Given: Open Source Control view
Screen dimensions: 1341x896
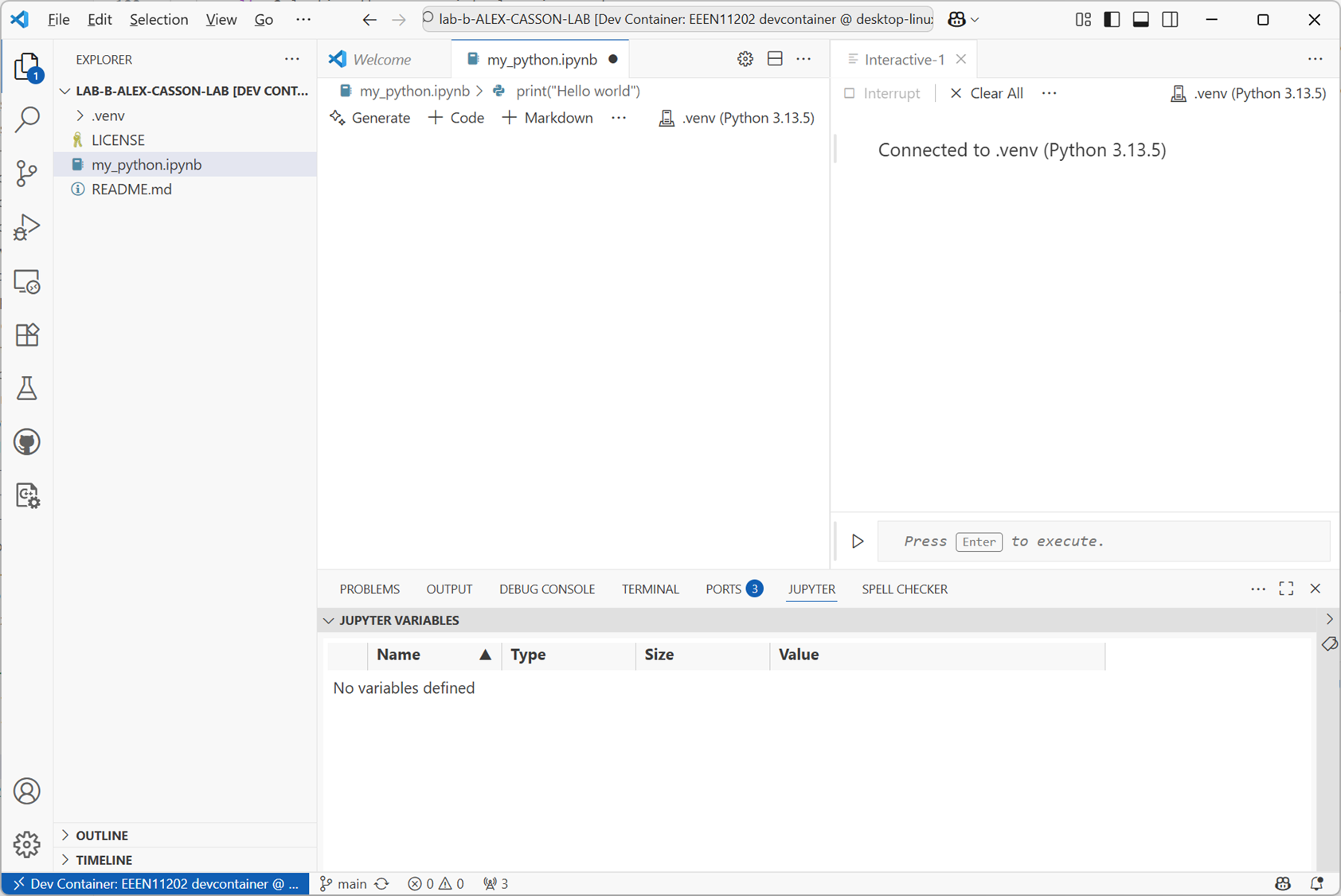Looking at the screenshot, I should coord(27,173).
